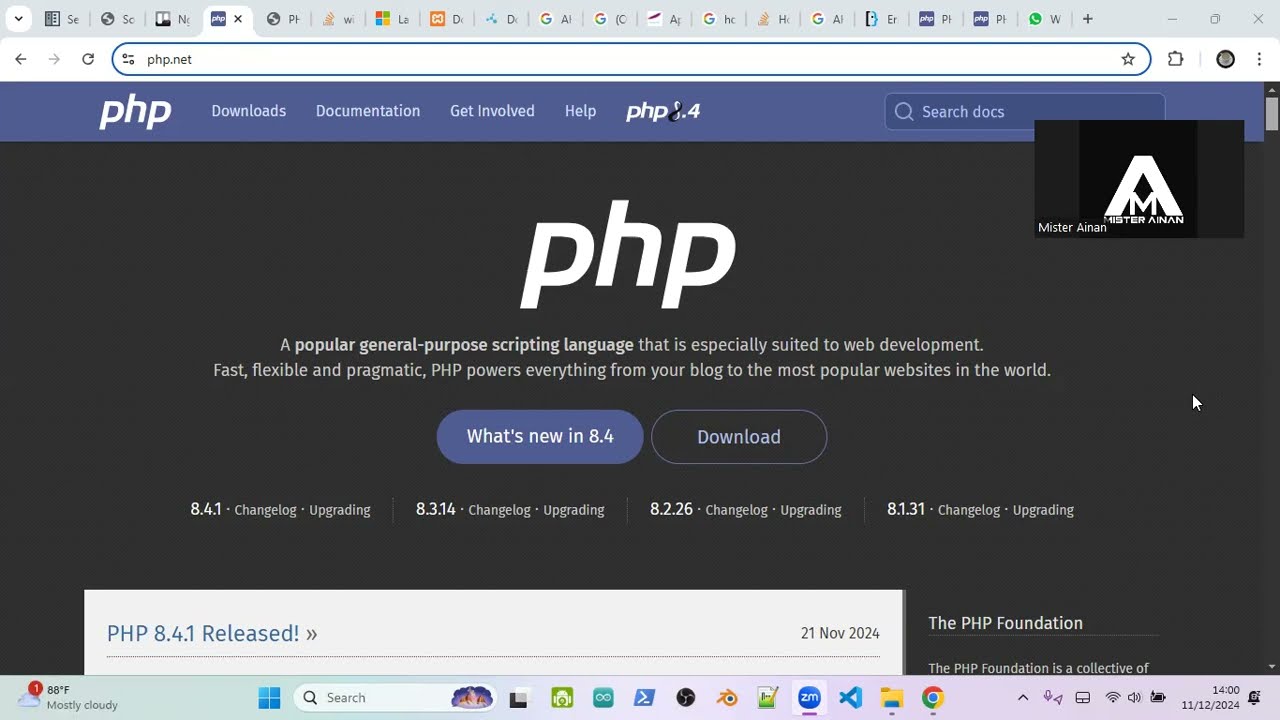Open Notepad++ from the taskbar
1280x720 pixels.
click(768, 698)
